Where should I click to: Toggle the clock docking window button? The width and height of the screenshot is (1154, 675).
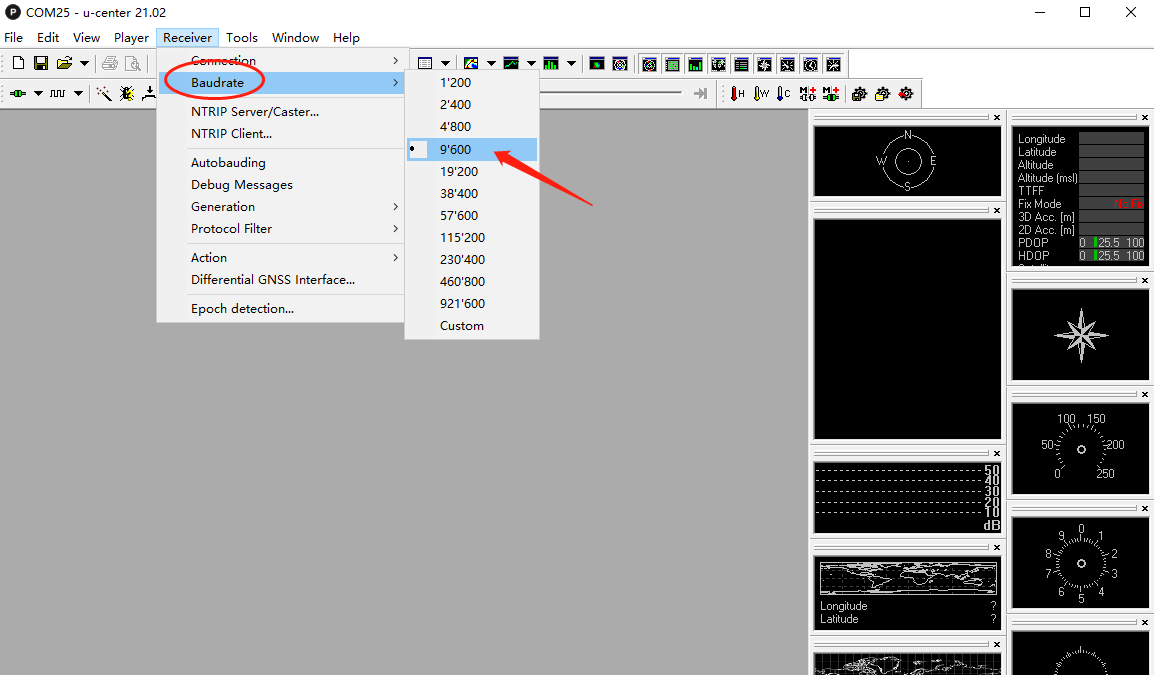coord(810,65)
